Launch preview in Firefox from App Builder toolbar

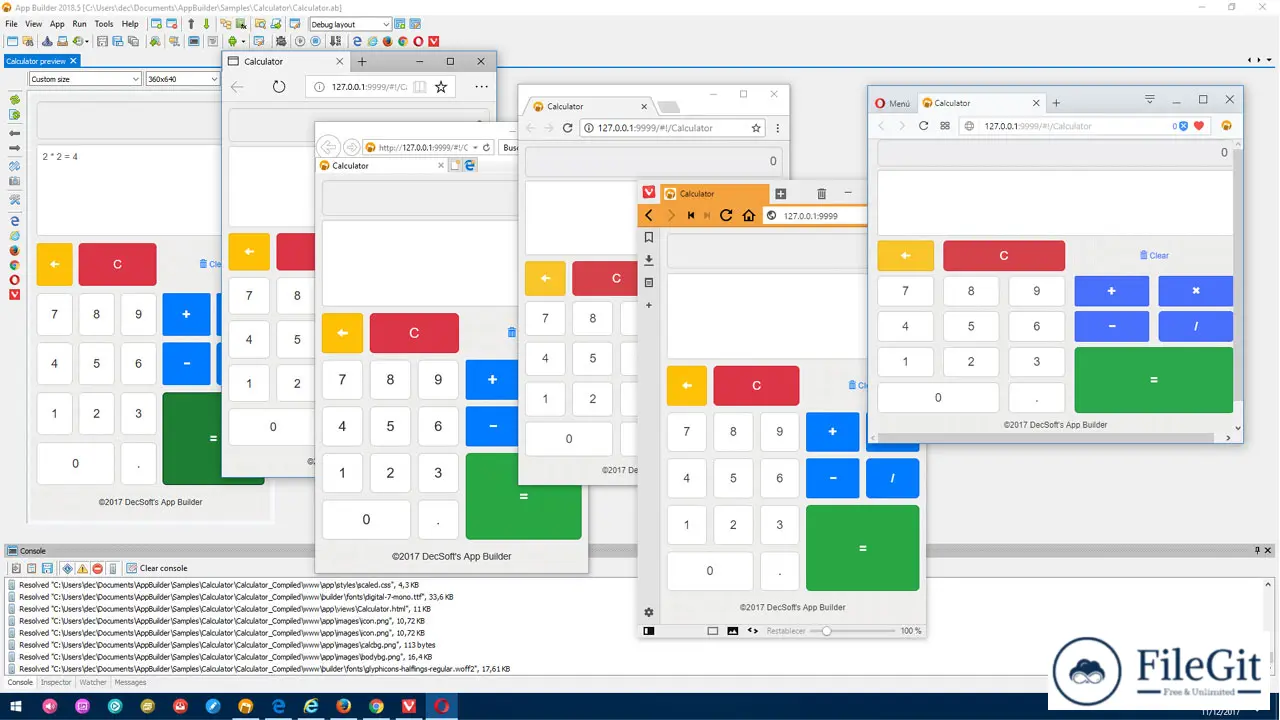[x=388, y=41]
